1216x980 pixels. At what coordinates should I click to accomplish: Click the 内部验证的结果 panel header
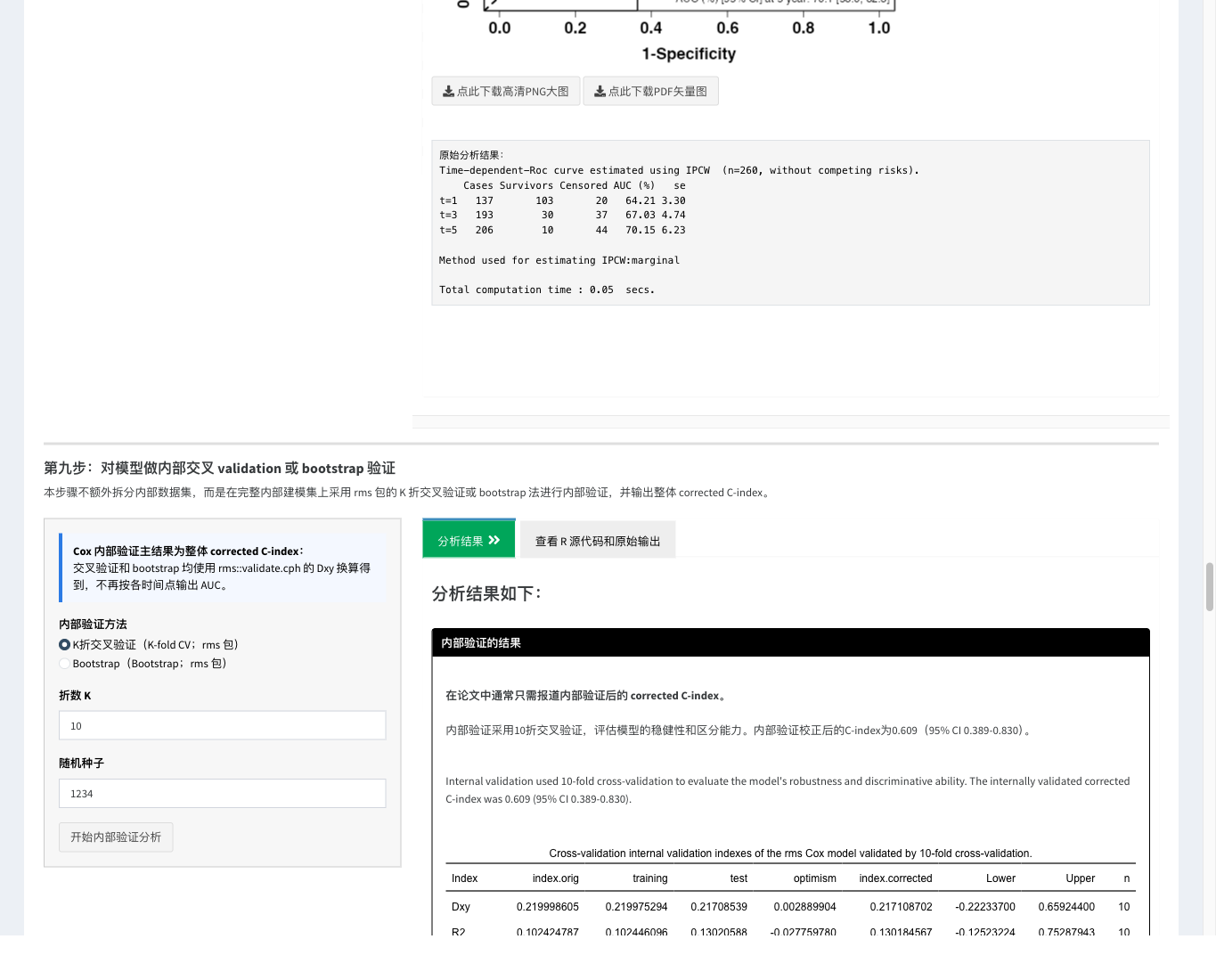pos(790,642)
